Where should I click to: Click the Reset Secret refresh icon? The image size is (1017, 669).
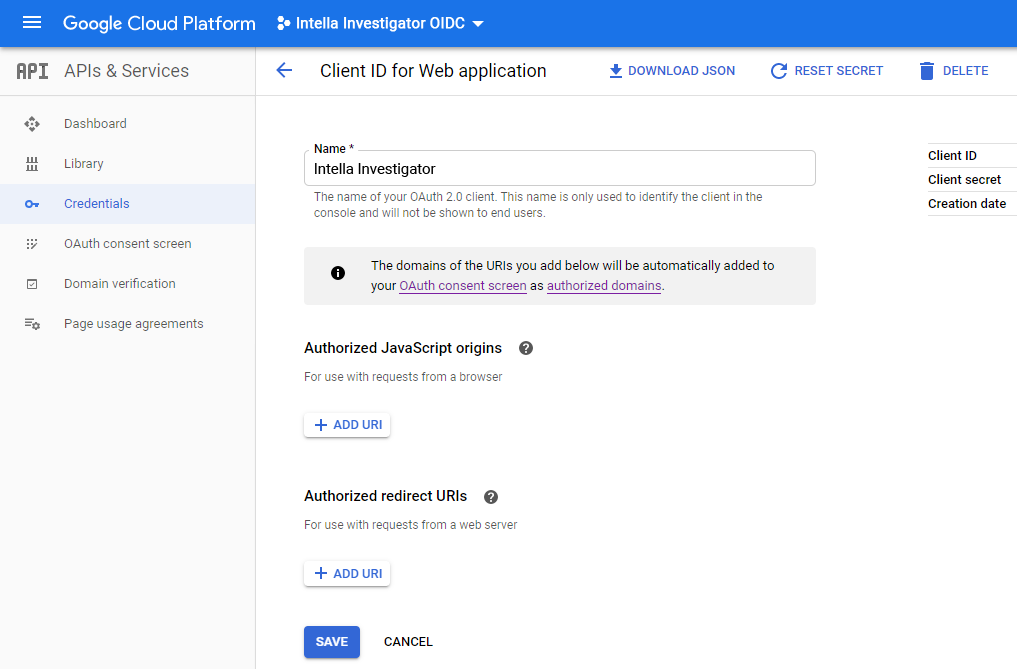pos(779,70)
